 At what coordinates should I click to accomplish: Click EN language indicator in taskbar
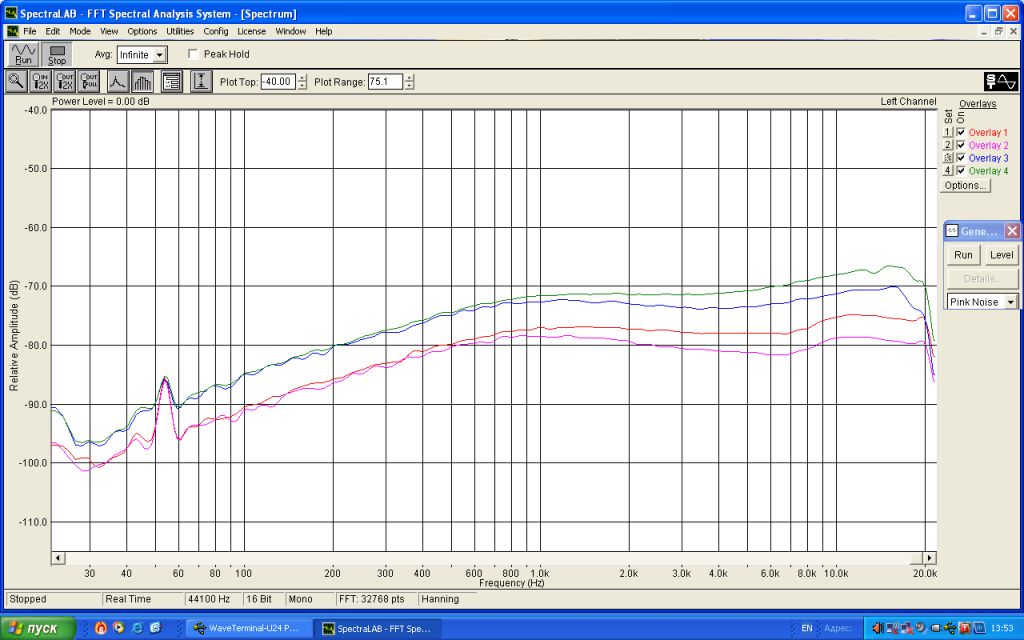tap(807, 628)
